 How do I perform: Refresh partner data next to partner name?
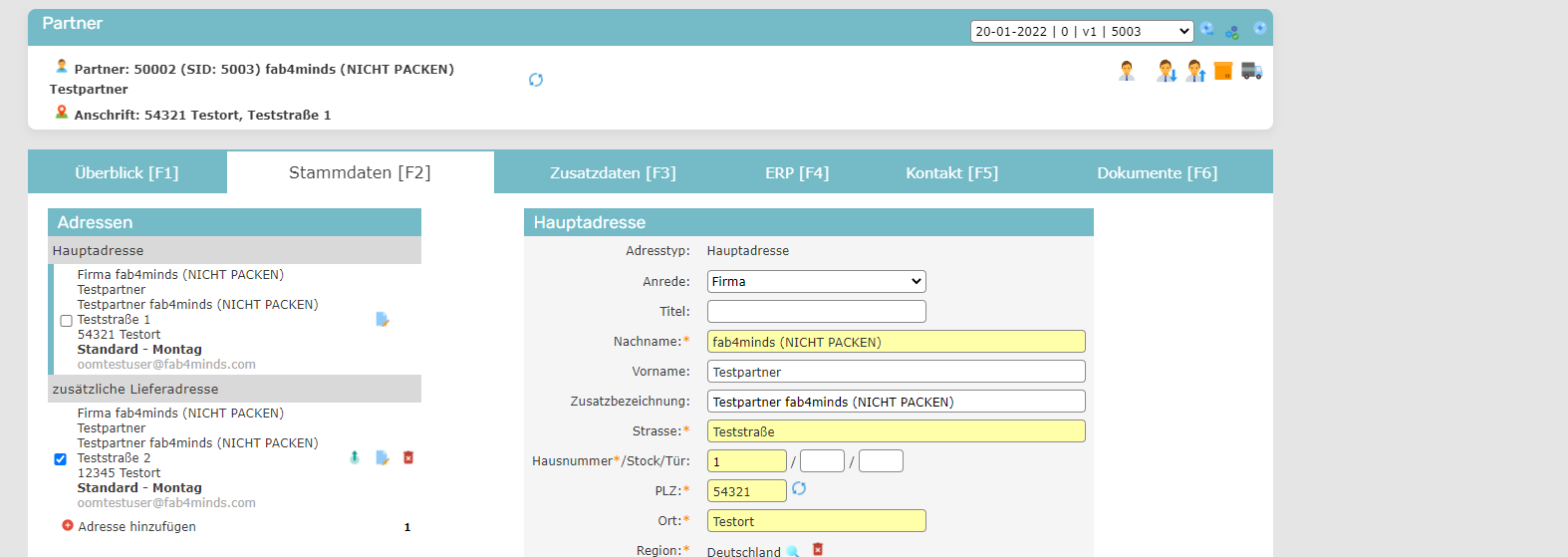(536, 80)
